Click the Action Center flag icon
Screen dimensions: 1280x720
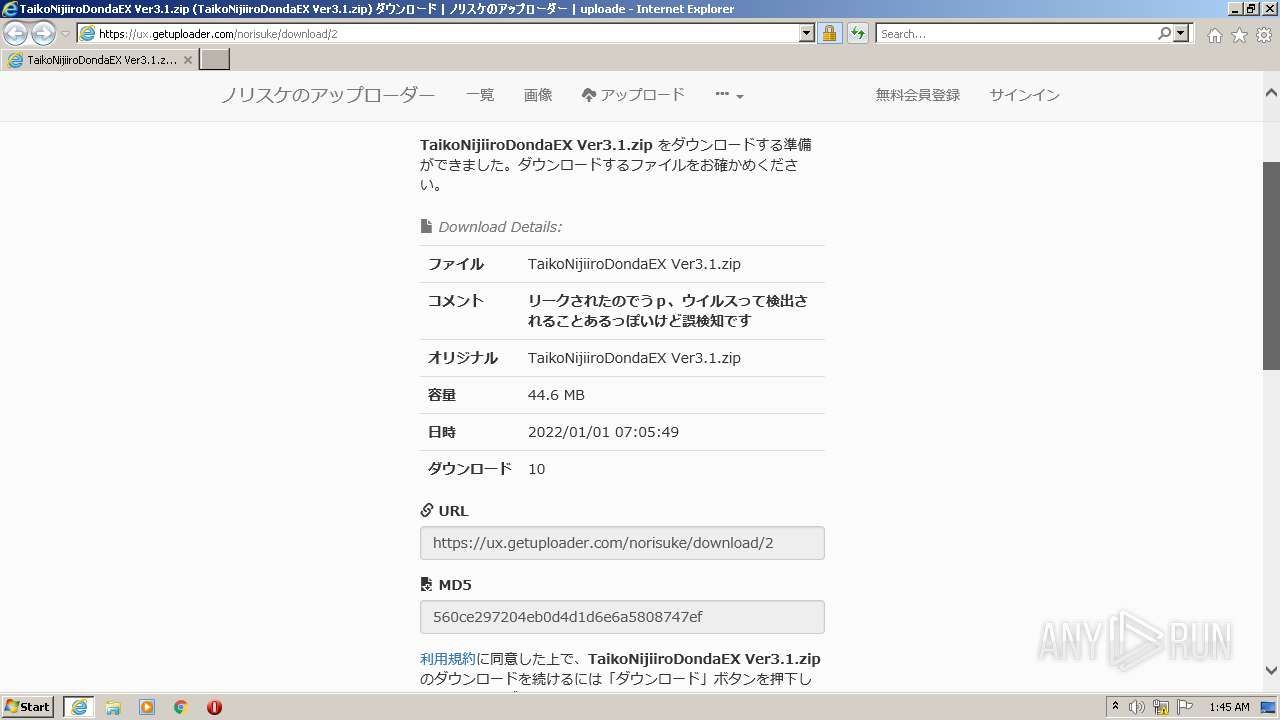[1185, 707]
